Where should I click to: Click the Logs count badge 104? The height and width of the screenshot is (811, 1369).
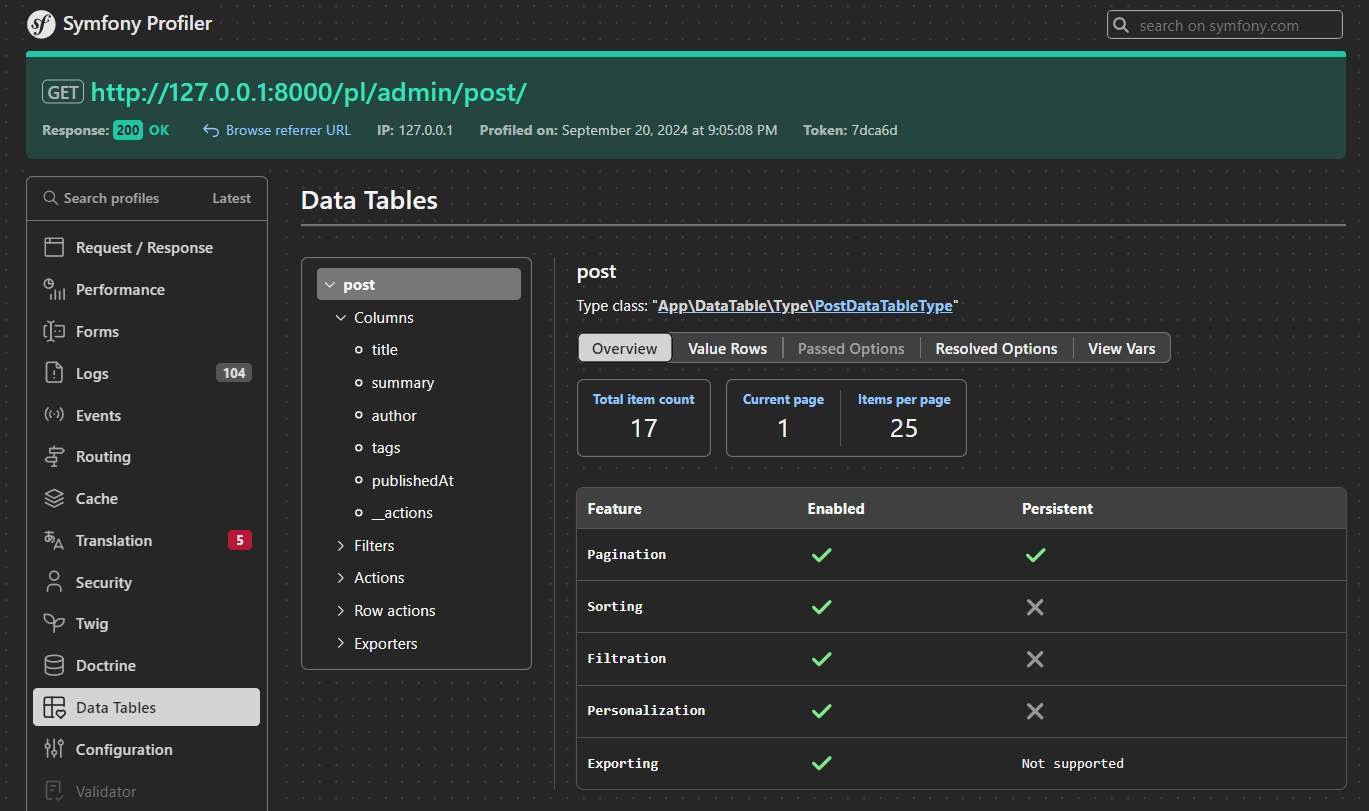(x=234, y=373)
